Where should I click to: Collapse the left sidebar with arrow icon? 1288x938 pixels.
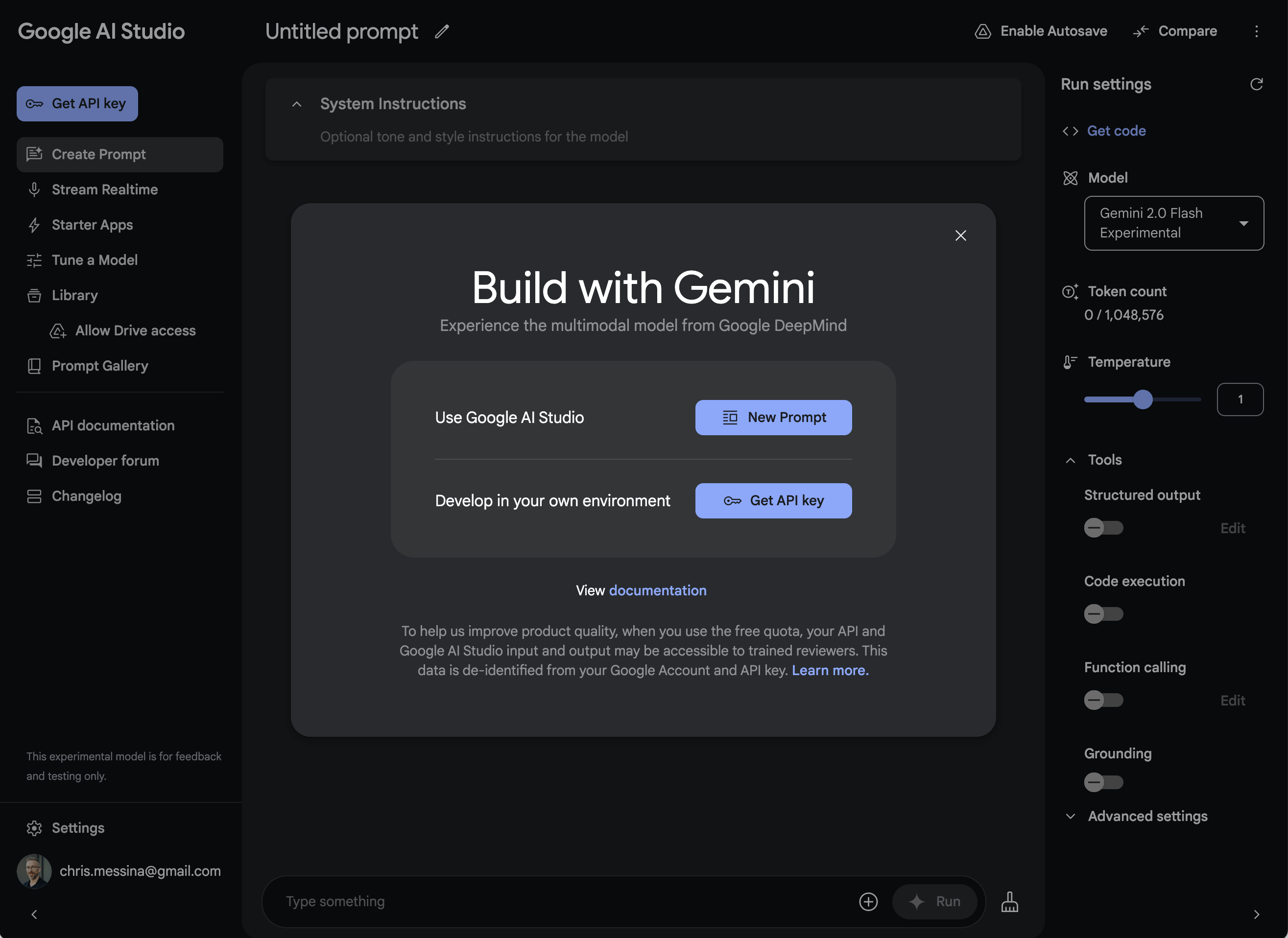tap(34, 914)
